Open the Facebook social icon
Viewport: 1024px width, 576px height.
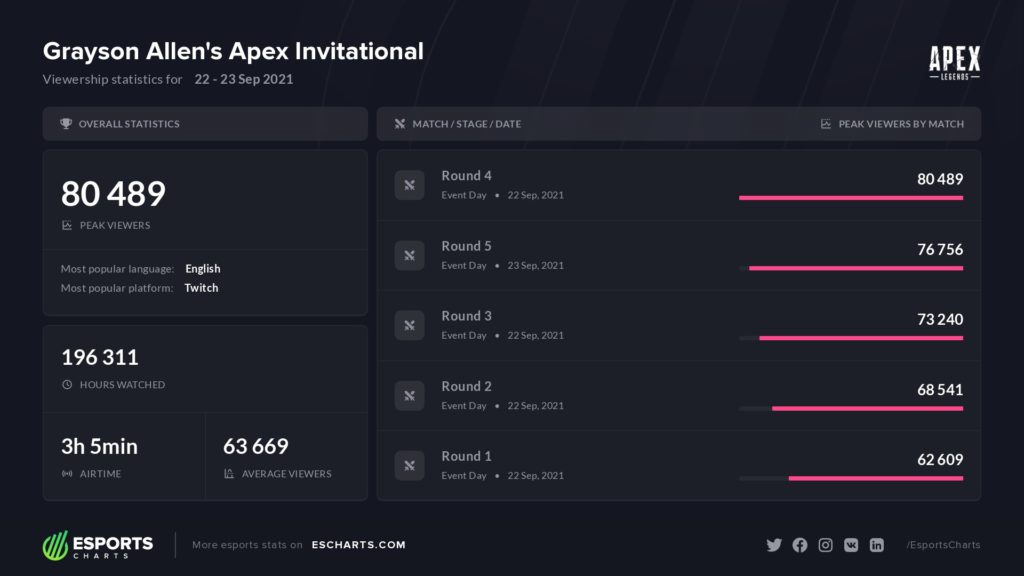point(800,545)
